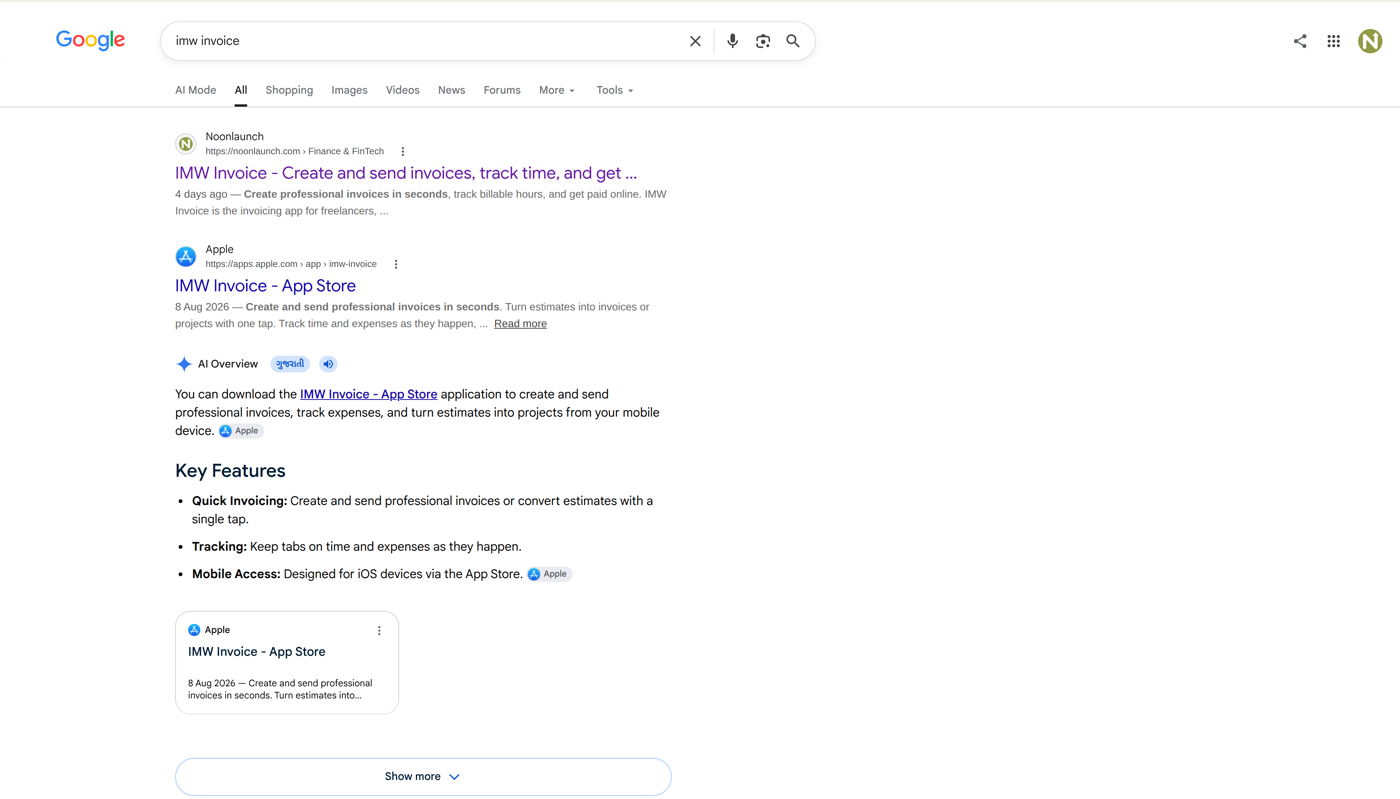Image resolution: width=1400 pixels, height=799 pixels.
Task: Open IMW Invoice Noonlaunch result title
Action: click(x=406, y=173)
